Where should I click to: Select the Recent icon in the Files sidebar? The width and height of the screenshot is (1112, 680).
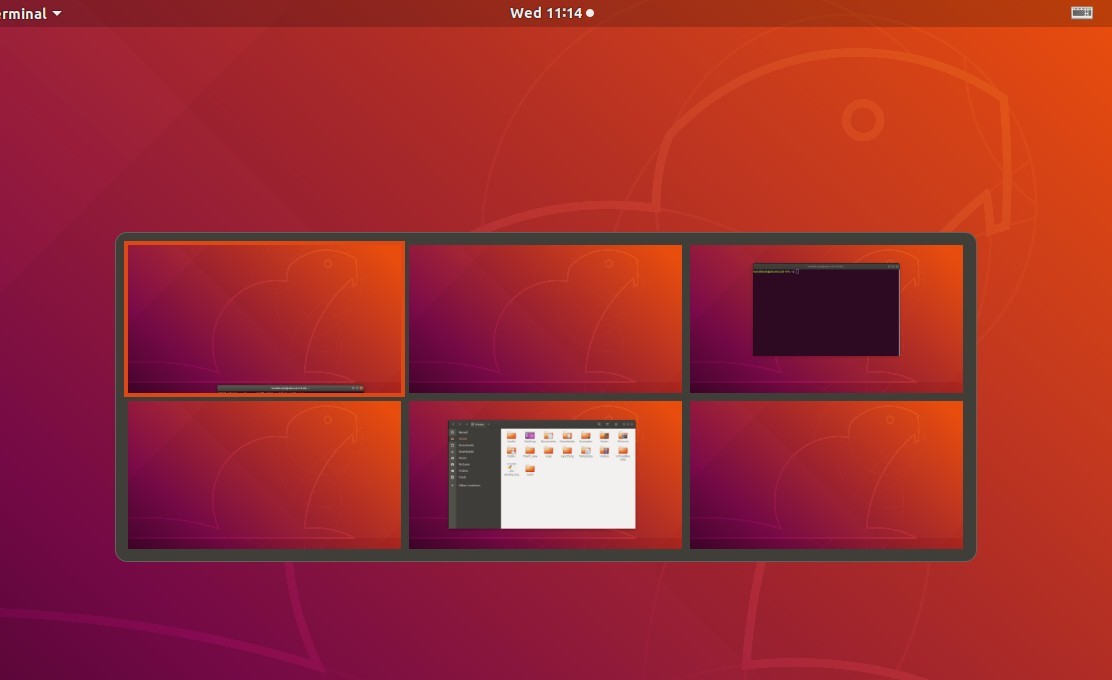[x=453, y=432]
